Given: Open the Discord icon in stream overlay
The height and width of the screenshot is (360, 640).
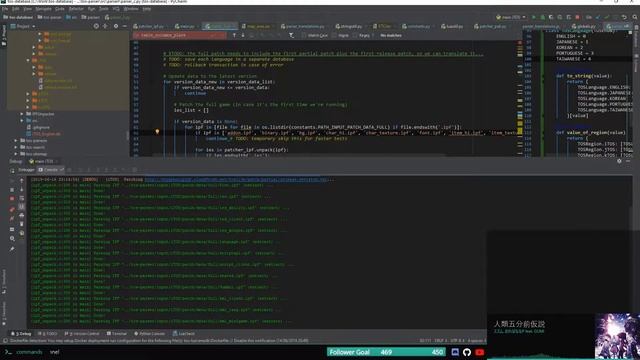Looking at the screenshot, I should (455, 352).
